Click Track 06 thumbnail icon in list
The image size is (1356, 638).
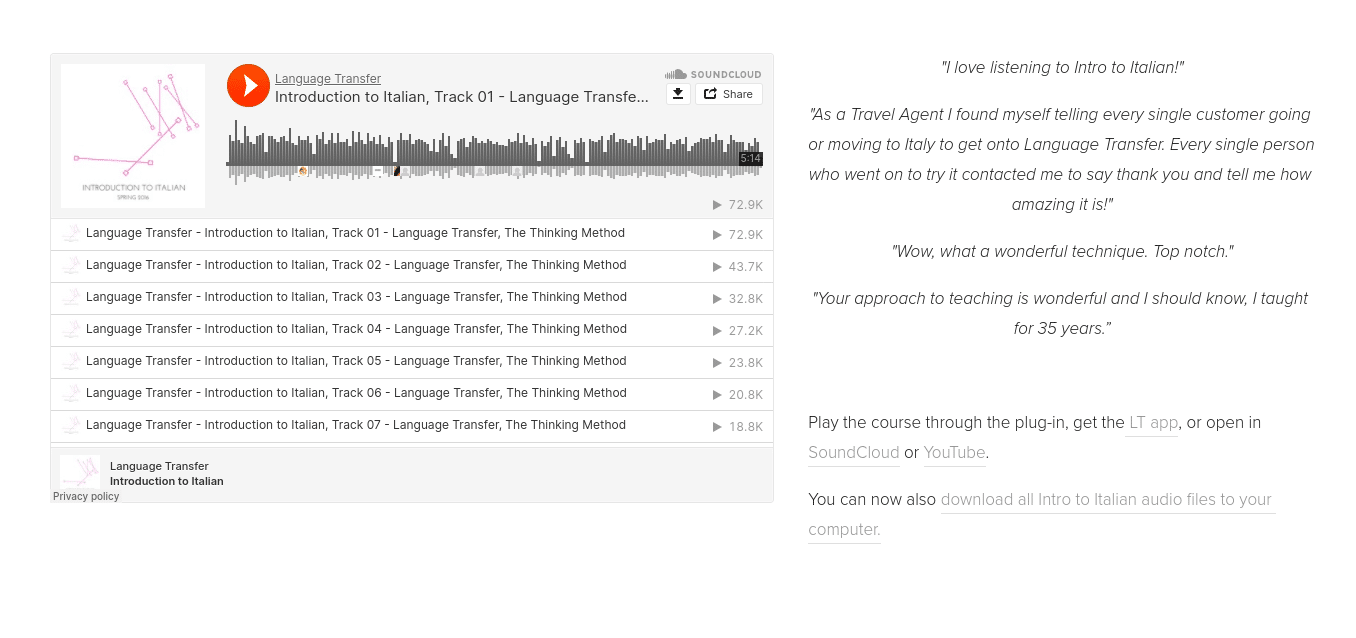[72, 394]
